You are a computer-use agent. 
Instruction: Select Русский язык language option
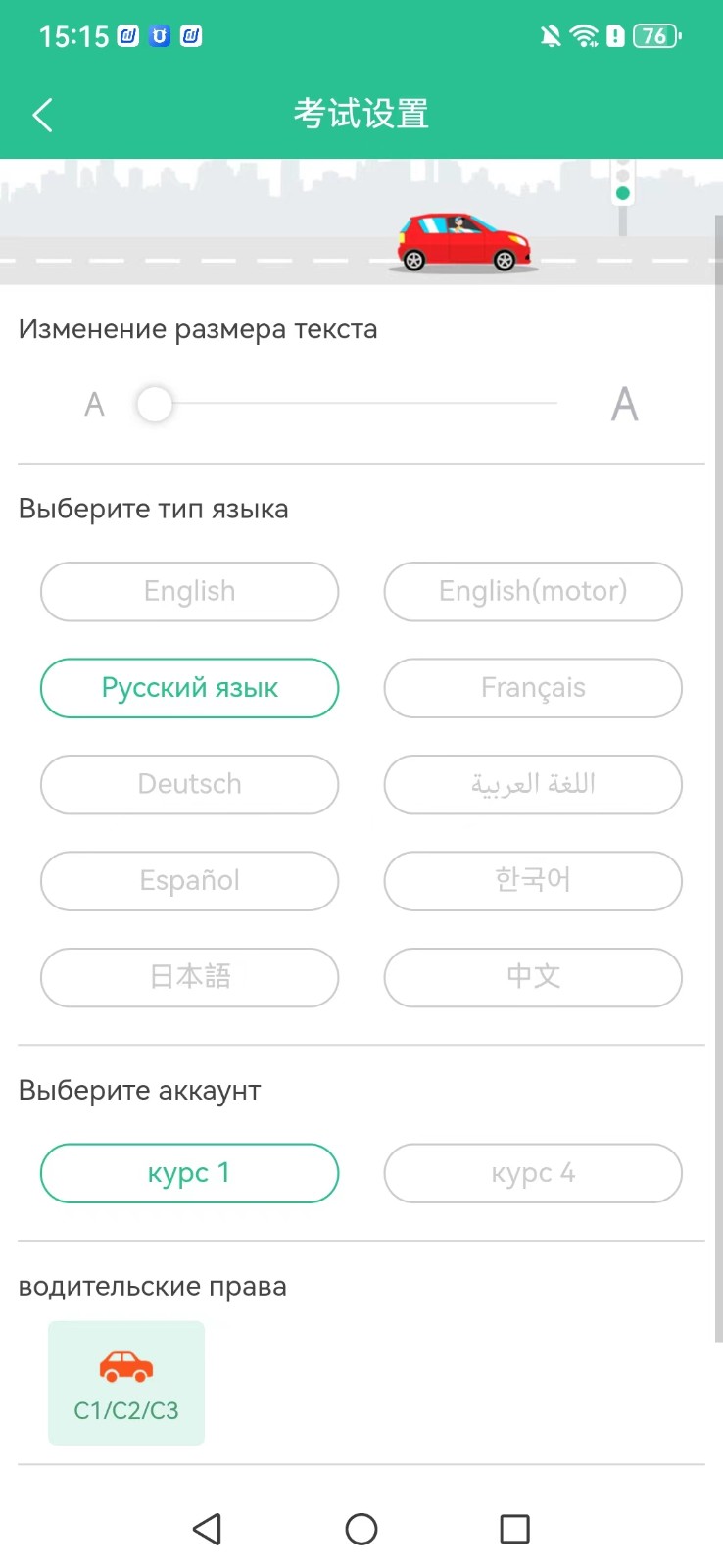tap(189, 688)
